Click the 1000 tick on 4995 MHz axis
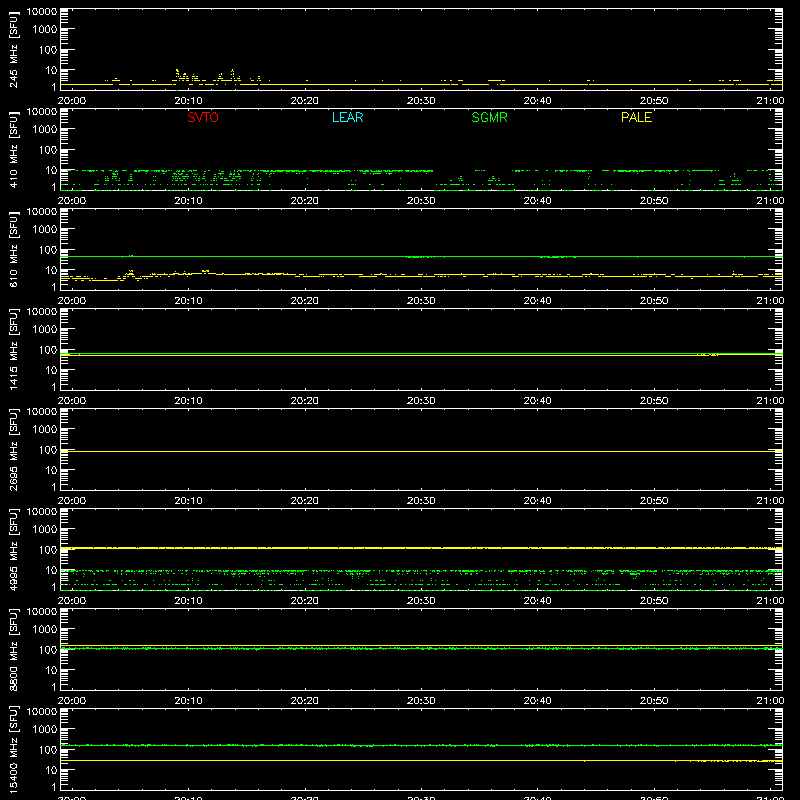This screenshot has height=800, width=800. coord(45,530)
